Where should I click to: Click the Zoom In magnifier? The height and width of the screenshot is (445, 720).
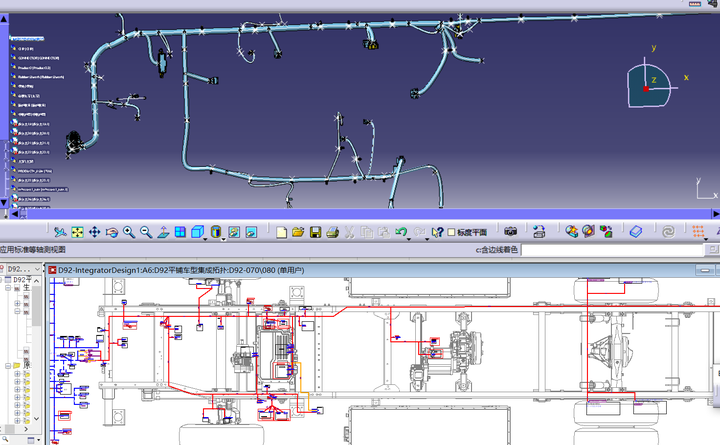(x=129, y=232)
